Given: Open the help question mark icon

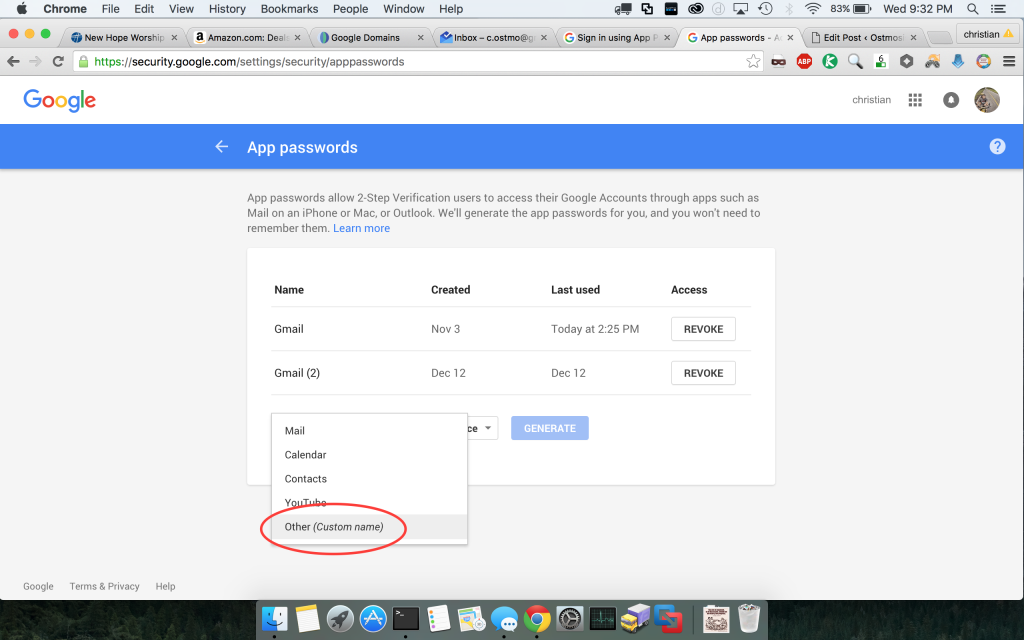Looking at the screenshot, I should click(997, 146).
